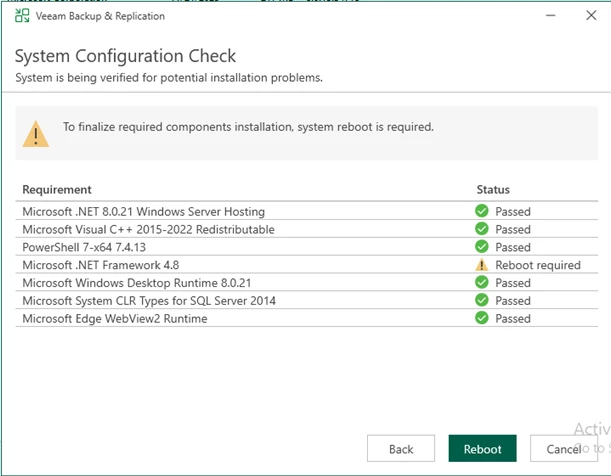Cancel the installation wizard
This screenshot has height=476, width=611.
pos(563,449)
